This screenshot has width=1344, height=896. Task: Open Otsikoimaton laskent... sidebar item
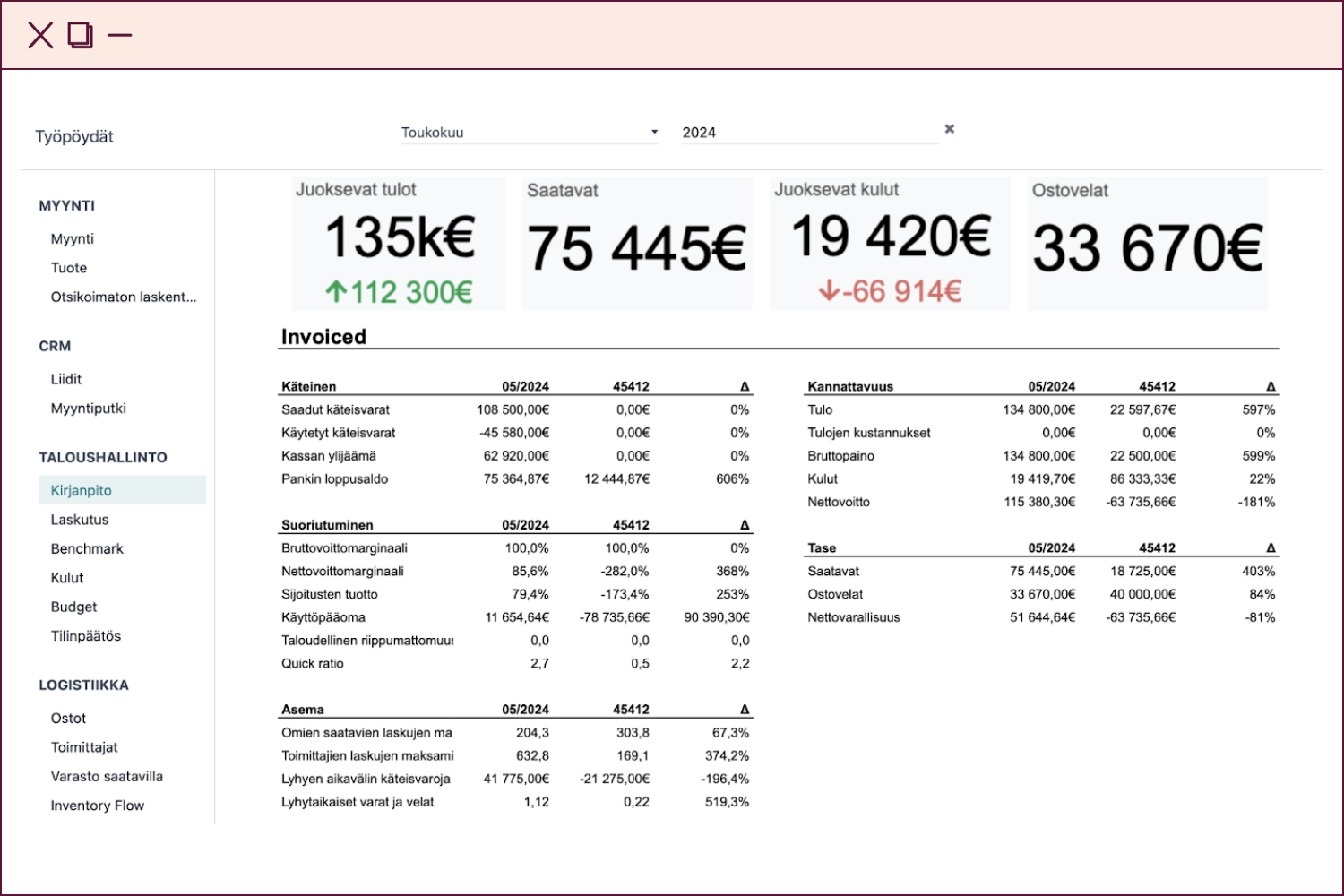coord(124,297)
